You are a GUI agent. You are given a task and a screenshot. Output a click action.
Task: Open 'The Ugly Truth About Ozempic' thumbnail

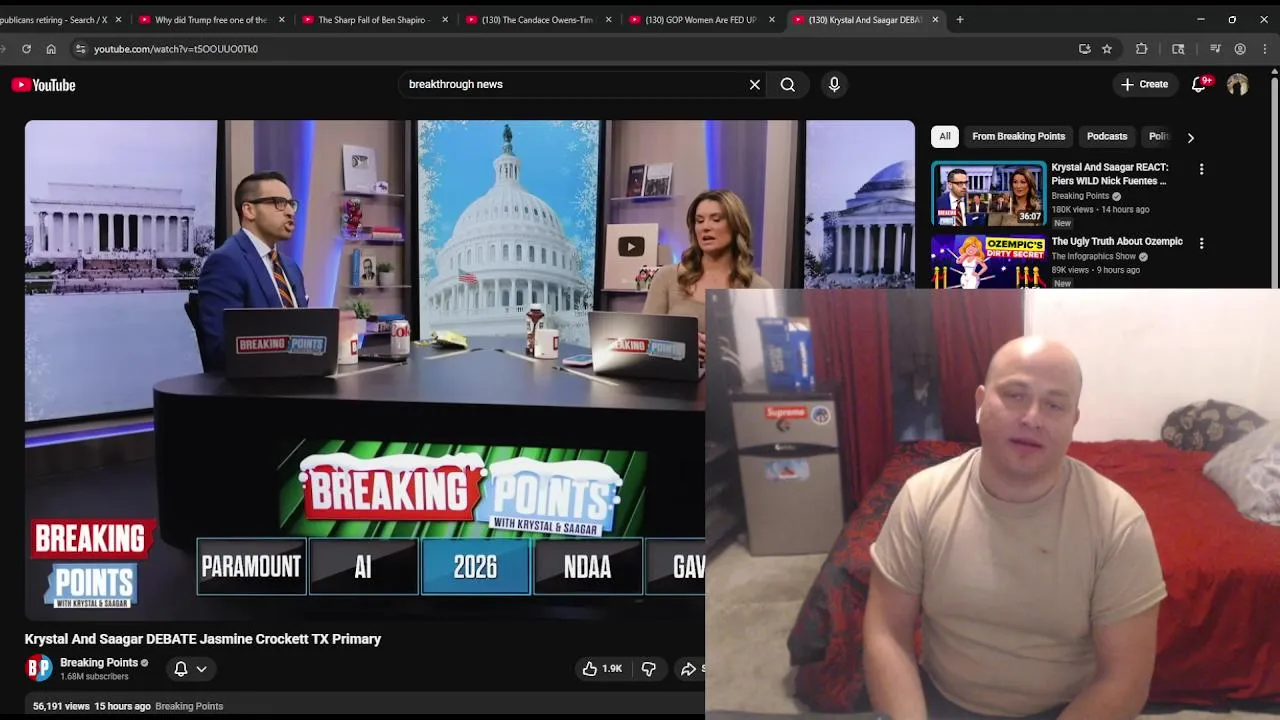point(988,261)
